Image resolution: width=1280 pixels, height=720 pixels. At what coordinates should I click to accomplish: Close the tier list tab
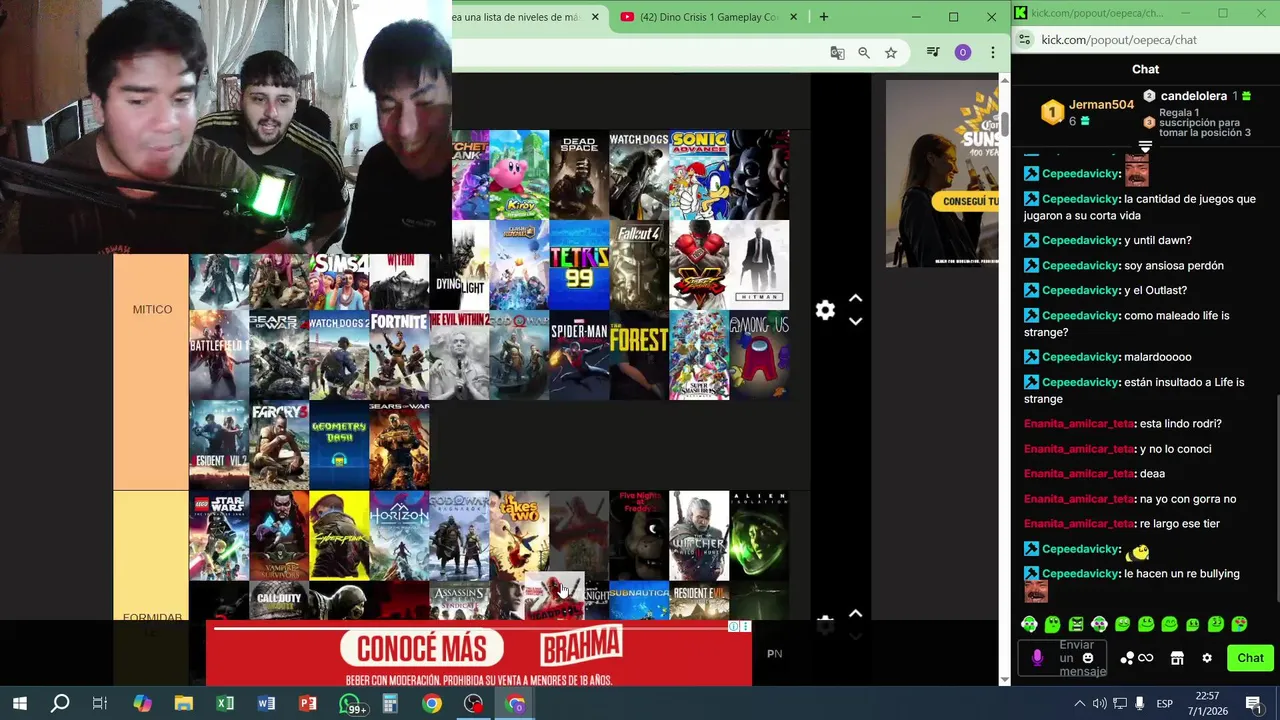coord(596,17)
